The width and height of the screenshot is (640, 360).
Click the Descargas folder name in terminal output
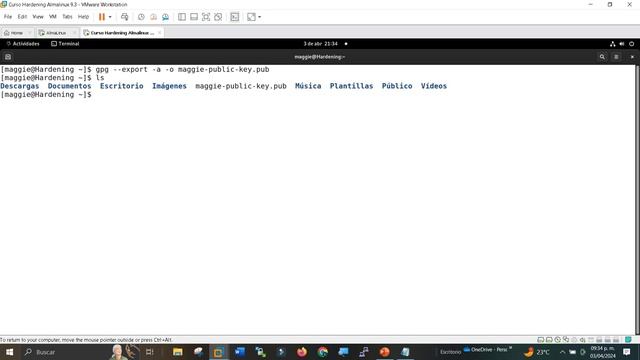pyautogui.click(x=20, y=86)
